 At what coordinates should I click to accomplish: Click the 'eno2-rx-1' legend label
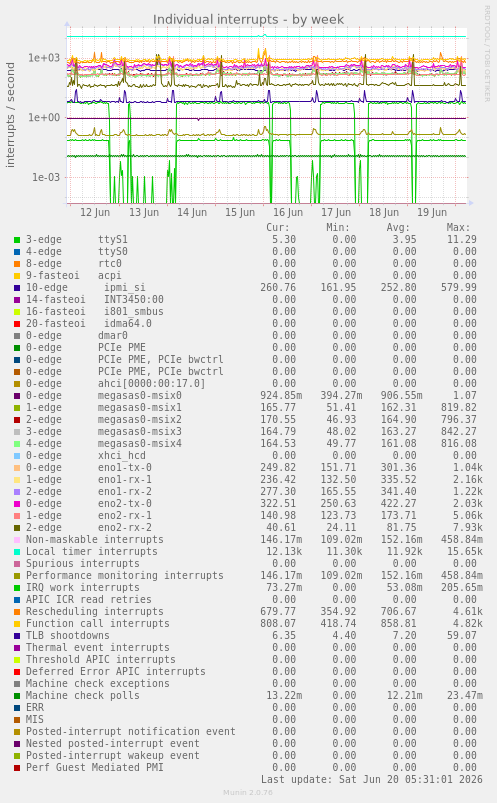coord(125,516)
